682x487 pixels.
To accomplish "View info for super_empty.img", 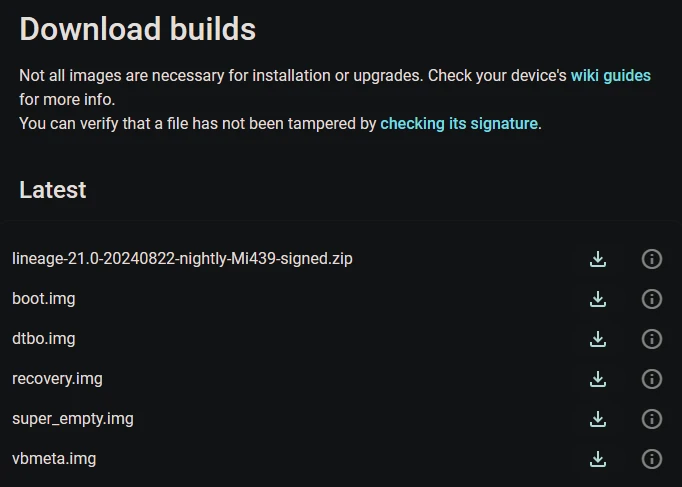I will coord(651,419).
